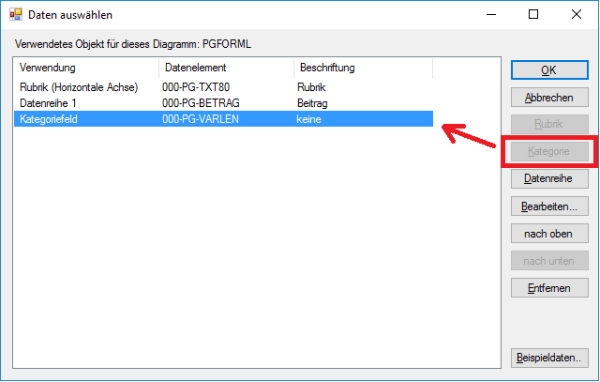Open Bearbeiten... for the selected entry
The image size is (600, 382).
[x=549, y=206]
